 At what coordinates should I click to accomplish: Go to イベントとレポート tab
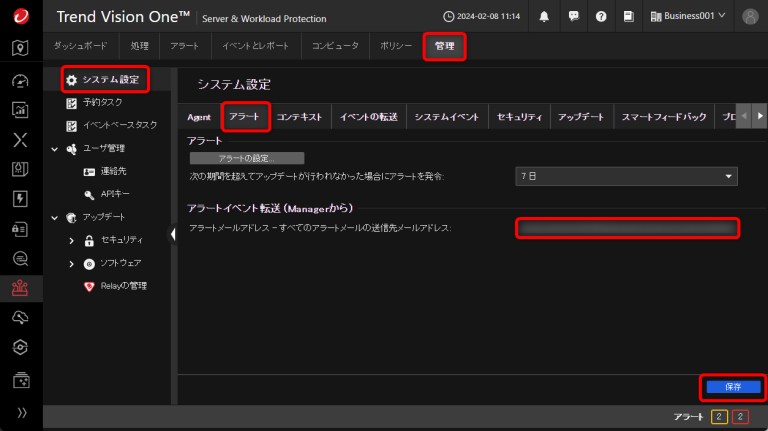tap(256, 46)
